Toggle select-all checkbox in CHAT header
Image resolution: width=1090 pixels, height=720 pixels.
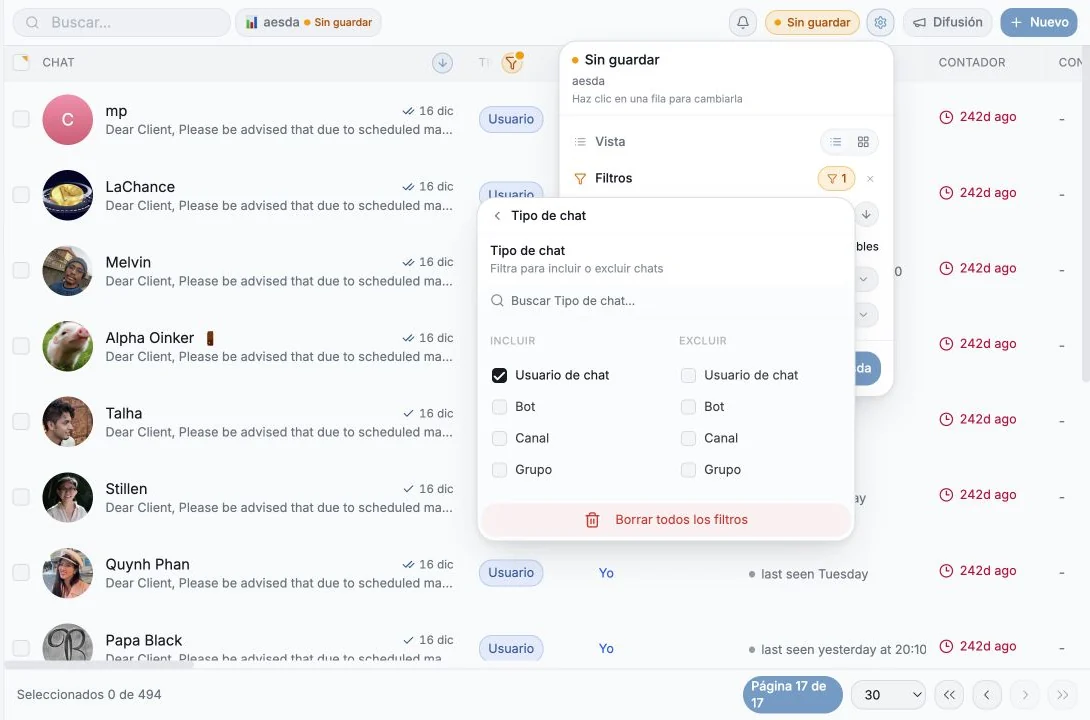(22, 63)
